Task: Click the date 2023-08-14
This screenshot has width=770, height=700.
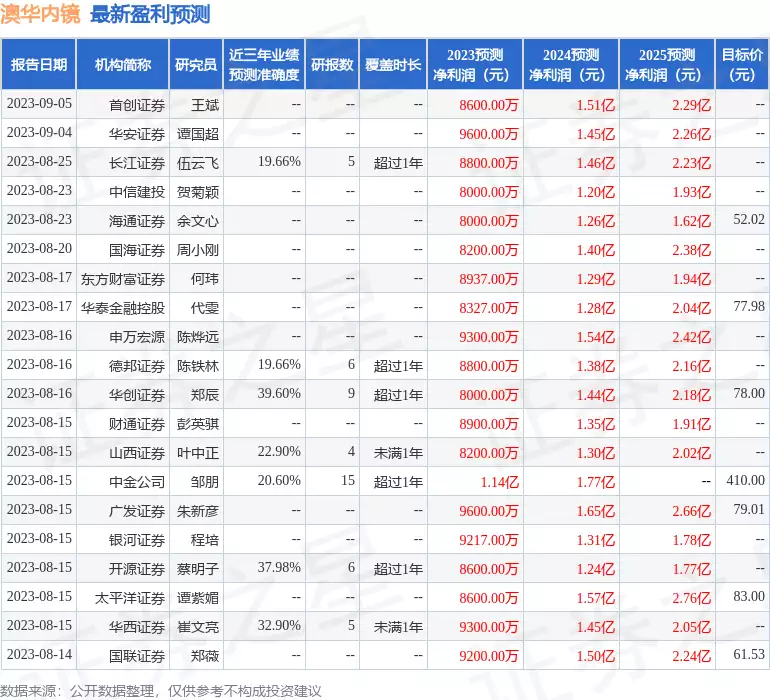Action: pos(39,655)
